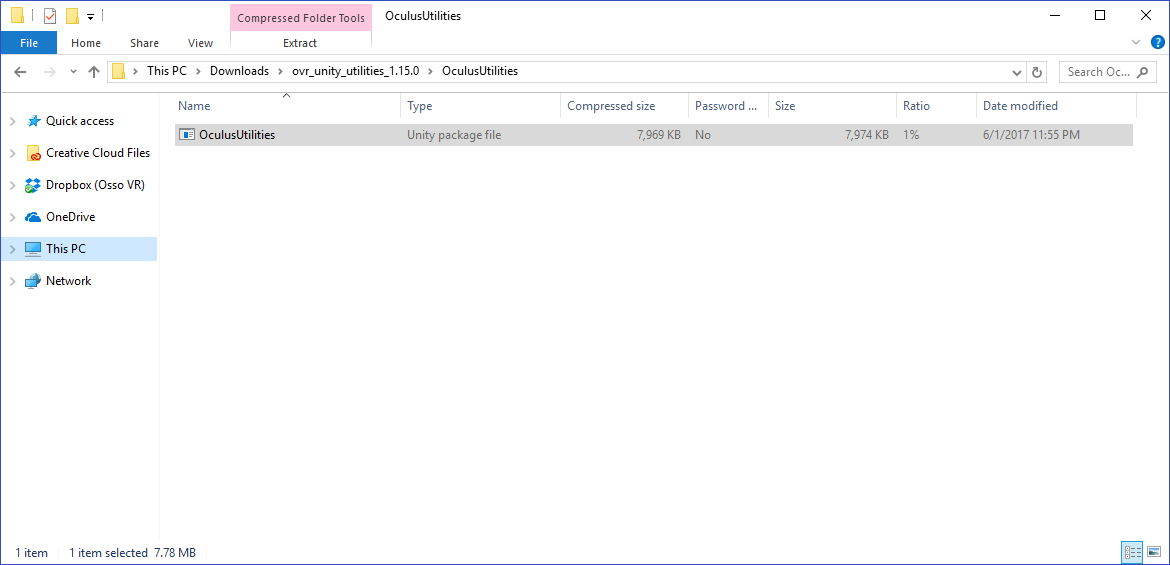This screenshot has width=1170, height=565.
Task: Open the File ribbon tab
Action: [29, 43]
